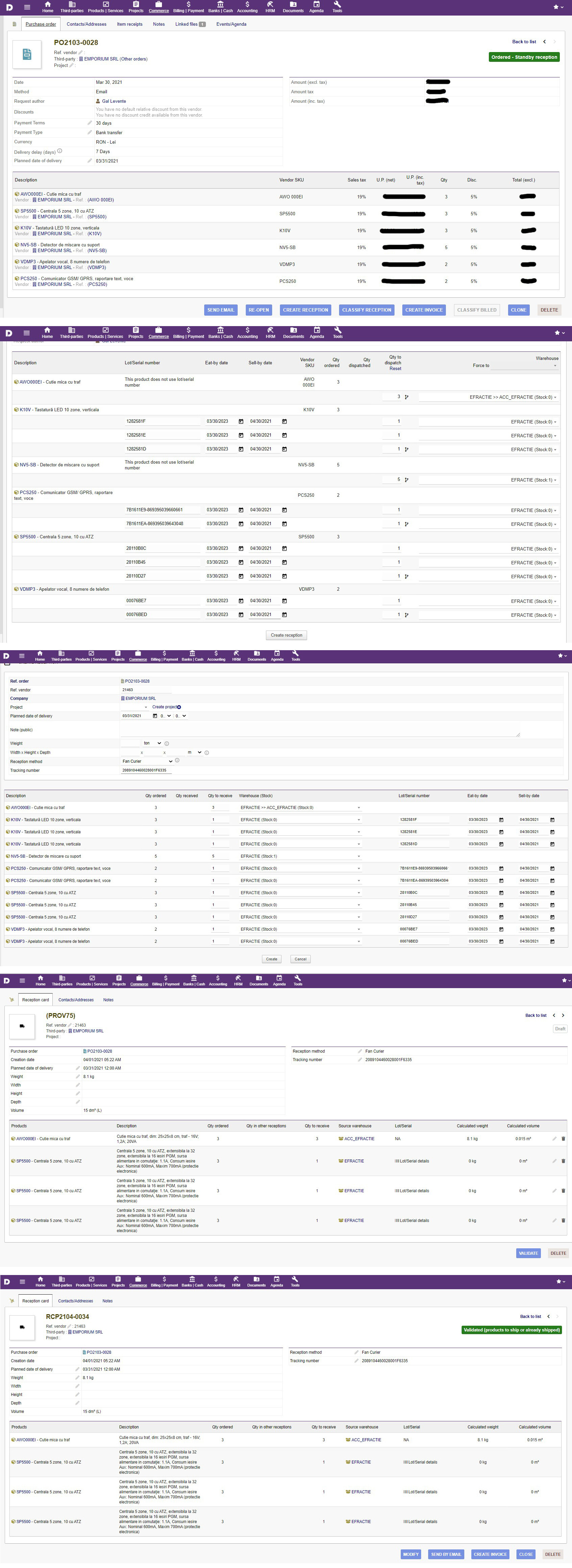Open the Linked files tab
Image resolution: width=572 pixels, height=1568 pixels.
pos(190,24)
